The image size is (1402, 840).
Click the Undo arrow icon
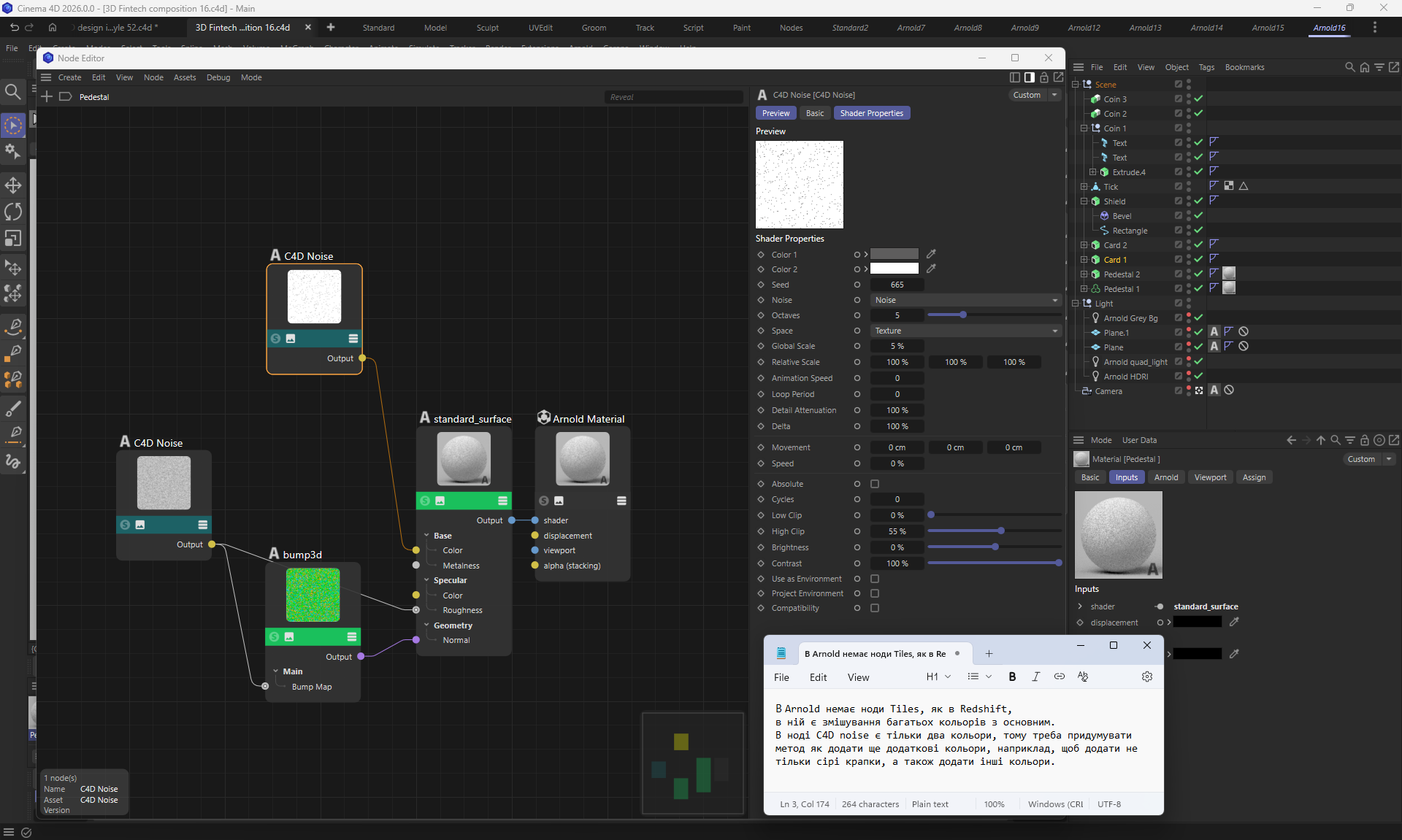click(14, 27)
